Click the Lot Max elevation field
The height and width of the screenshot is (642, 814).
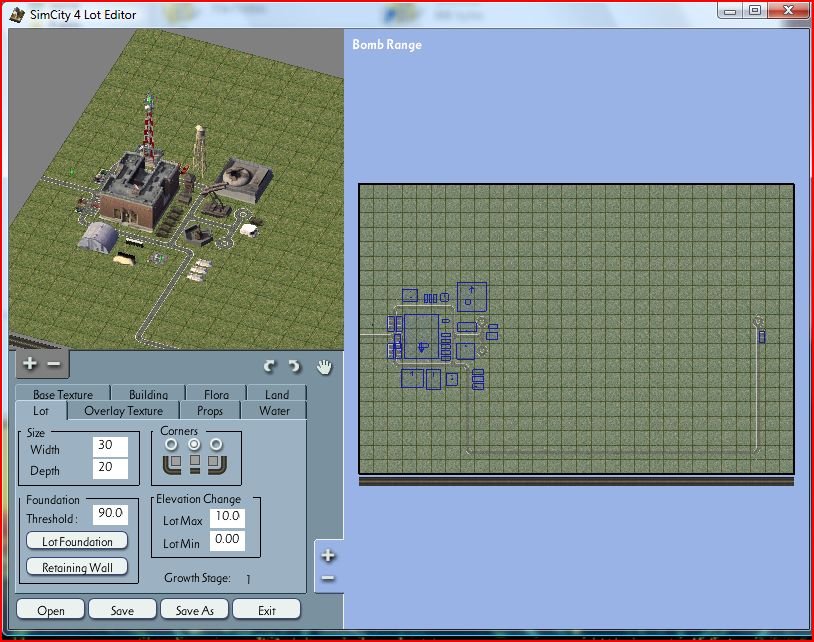tap(227, 517)
